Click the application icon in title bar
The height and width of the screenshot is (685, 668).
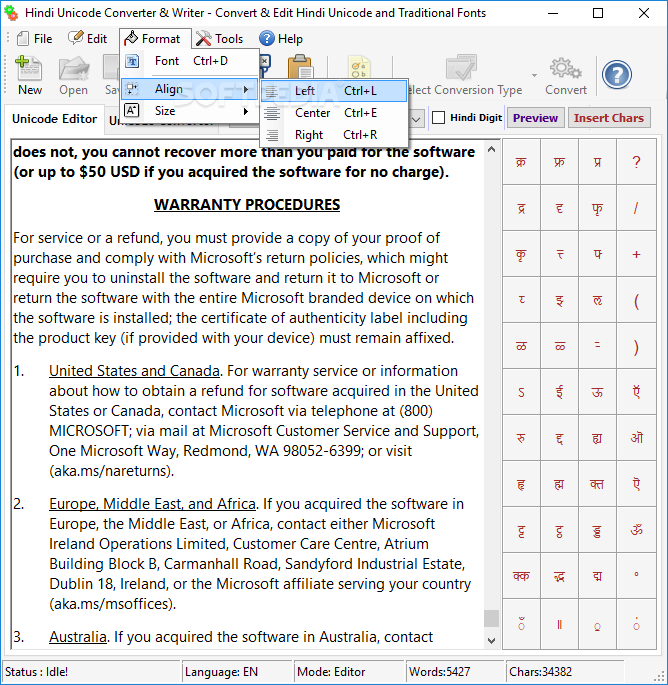tap(11, 13)
